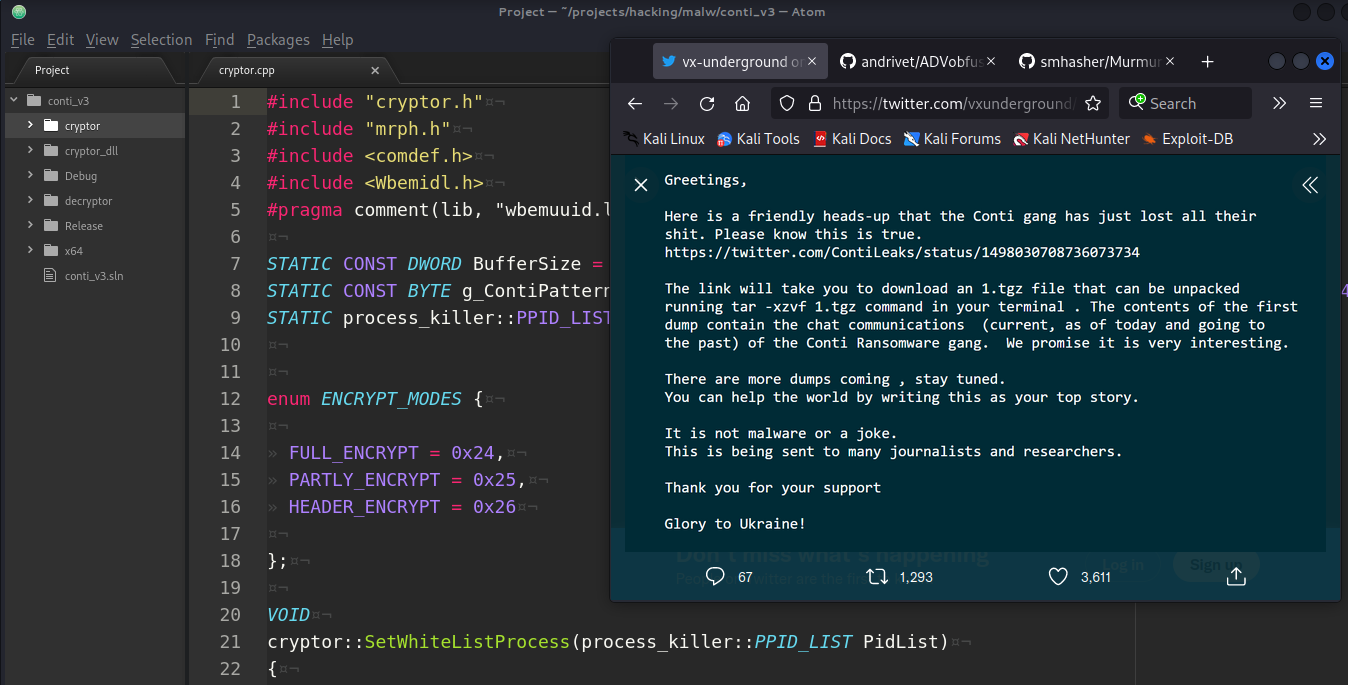Image resolution: width=1348 pixels, height=685 pixels.
Task: Open the Kali Tools bookmark
Action: point(759,139)
